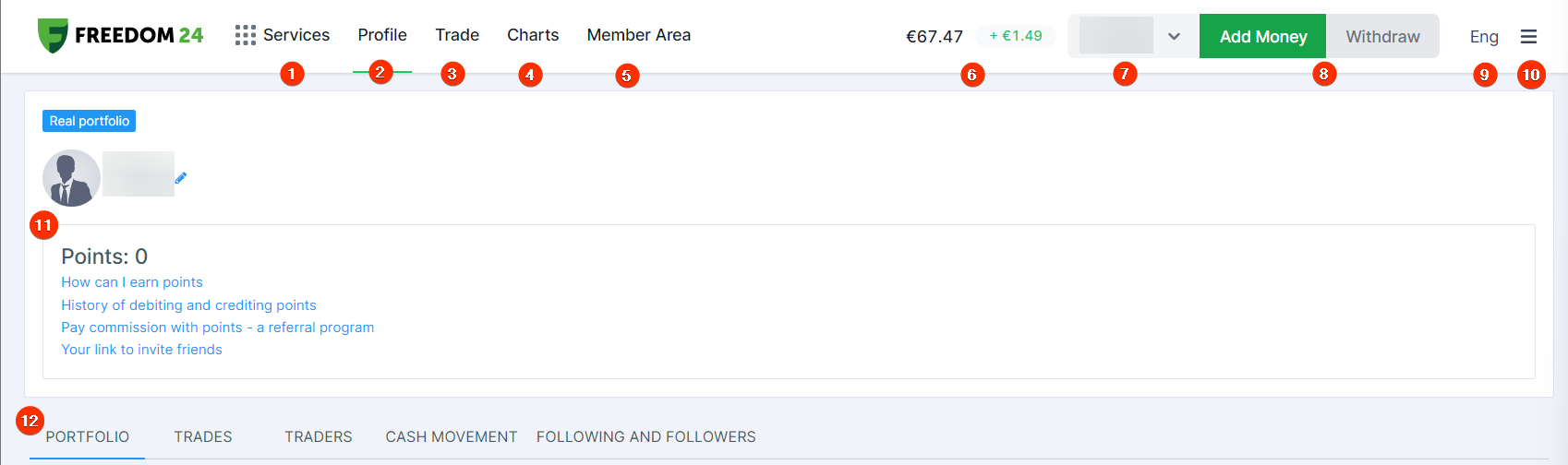The image size is (1568, 465).
Task: Switch to the Trades tab
Action: [203, 437]
